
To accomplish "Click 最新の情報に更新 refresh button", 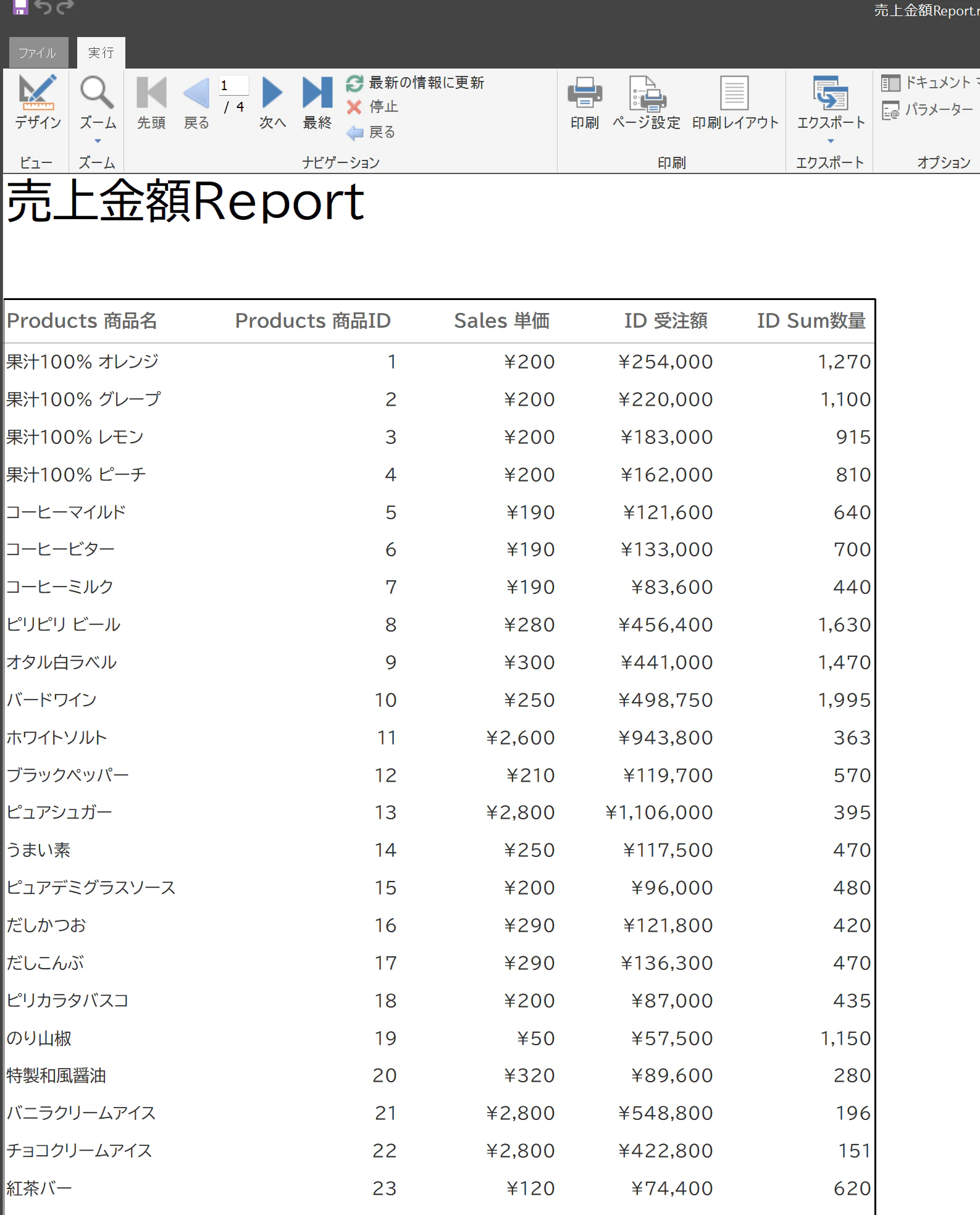I will pos(415,83).
